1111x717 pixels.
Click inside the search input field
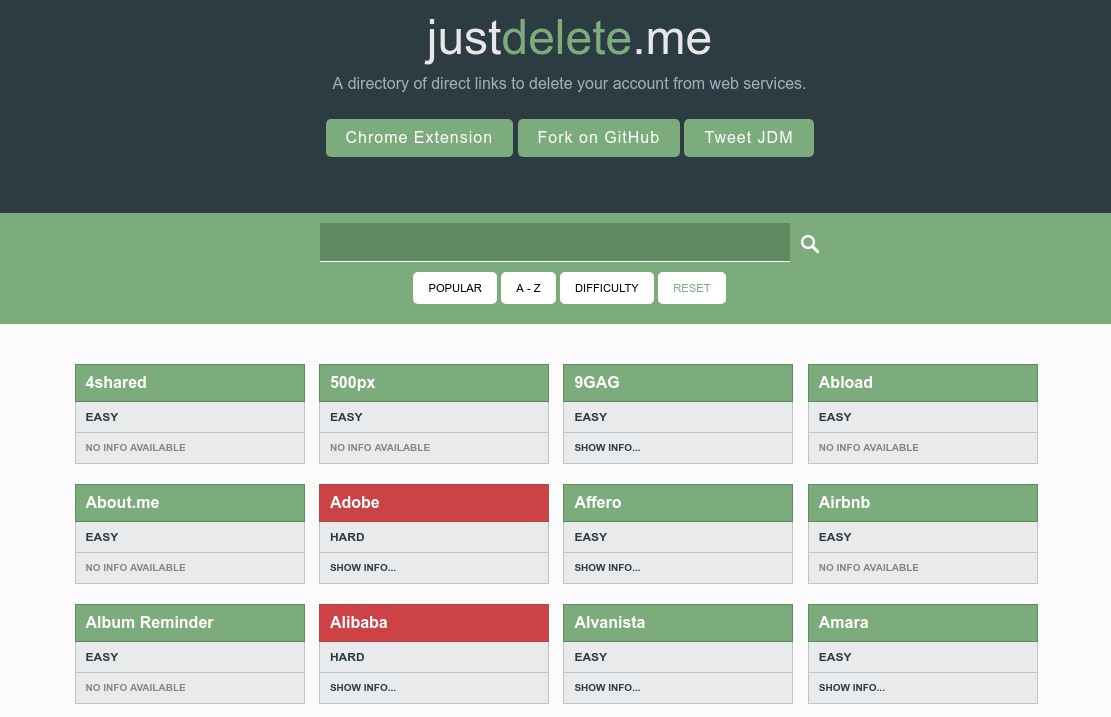pyautogui.click(x=555, y=241)
